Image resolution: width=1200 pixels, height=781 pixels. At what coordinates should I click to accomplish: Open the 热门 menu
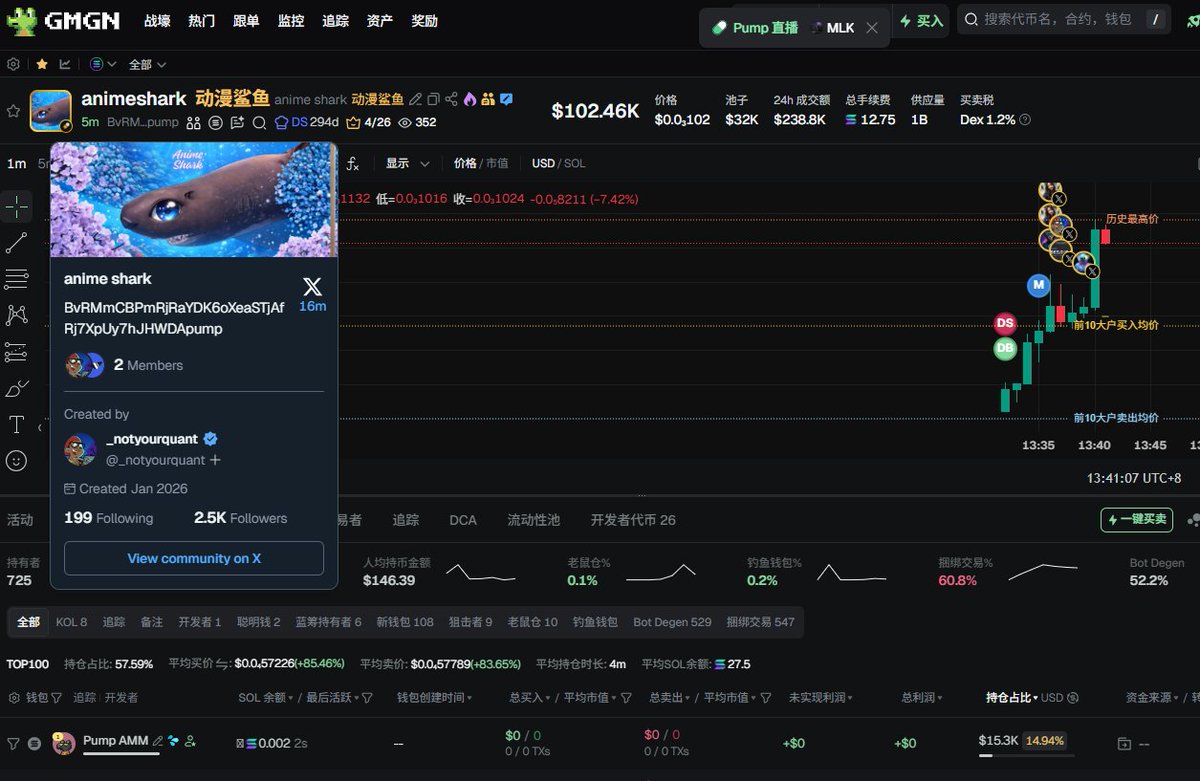tap(201, 20)
